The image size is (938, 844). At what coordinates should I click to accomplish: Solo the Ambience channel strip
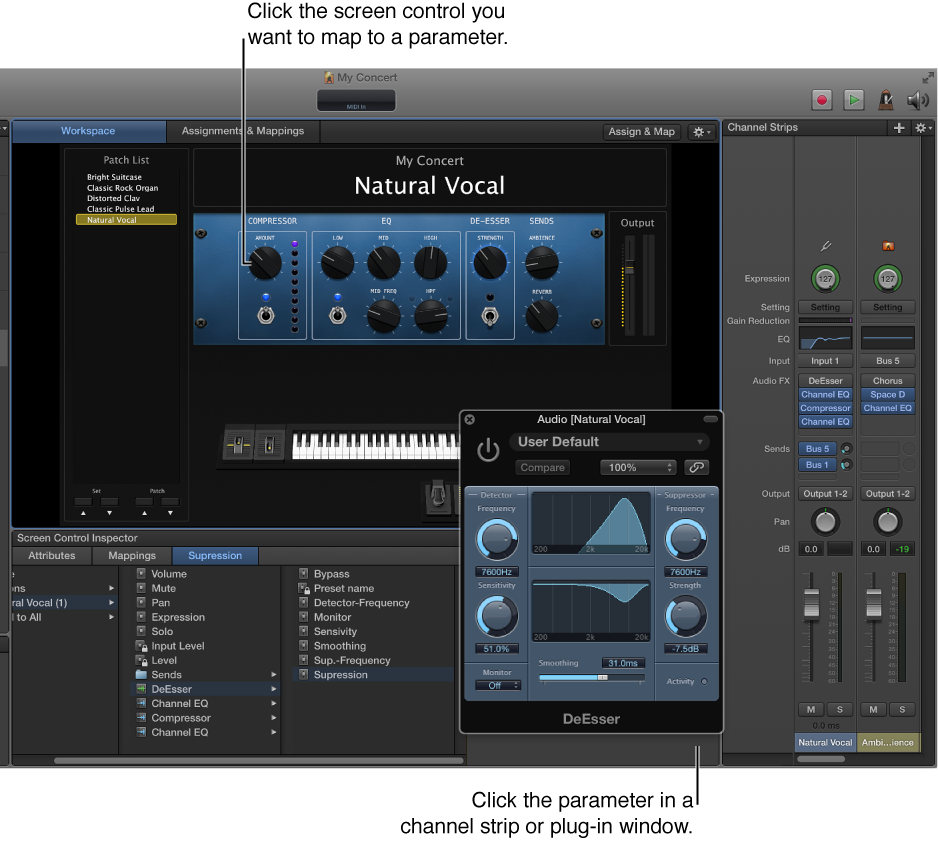tap(902, 709)
